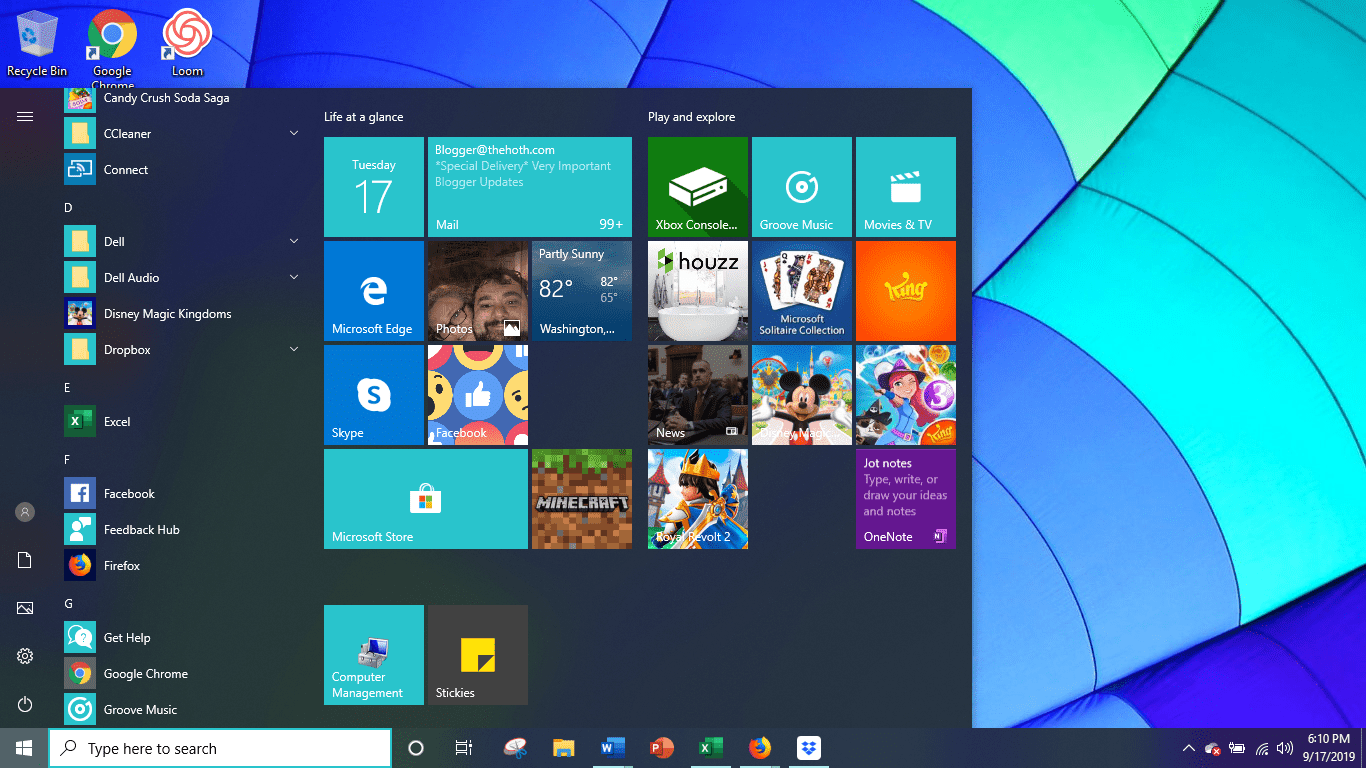
Task: Launch Google Chrome from the app list
Action: 184,674
